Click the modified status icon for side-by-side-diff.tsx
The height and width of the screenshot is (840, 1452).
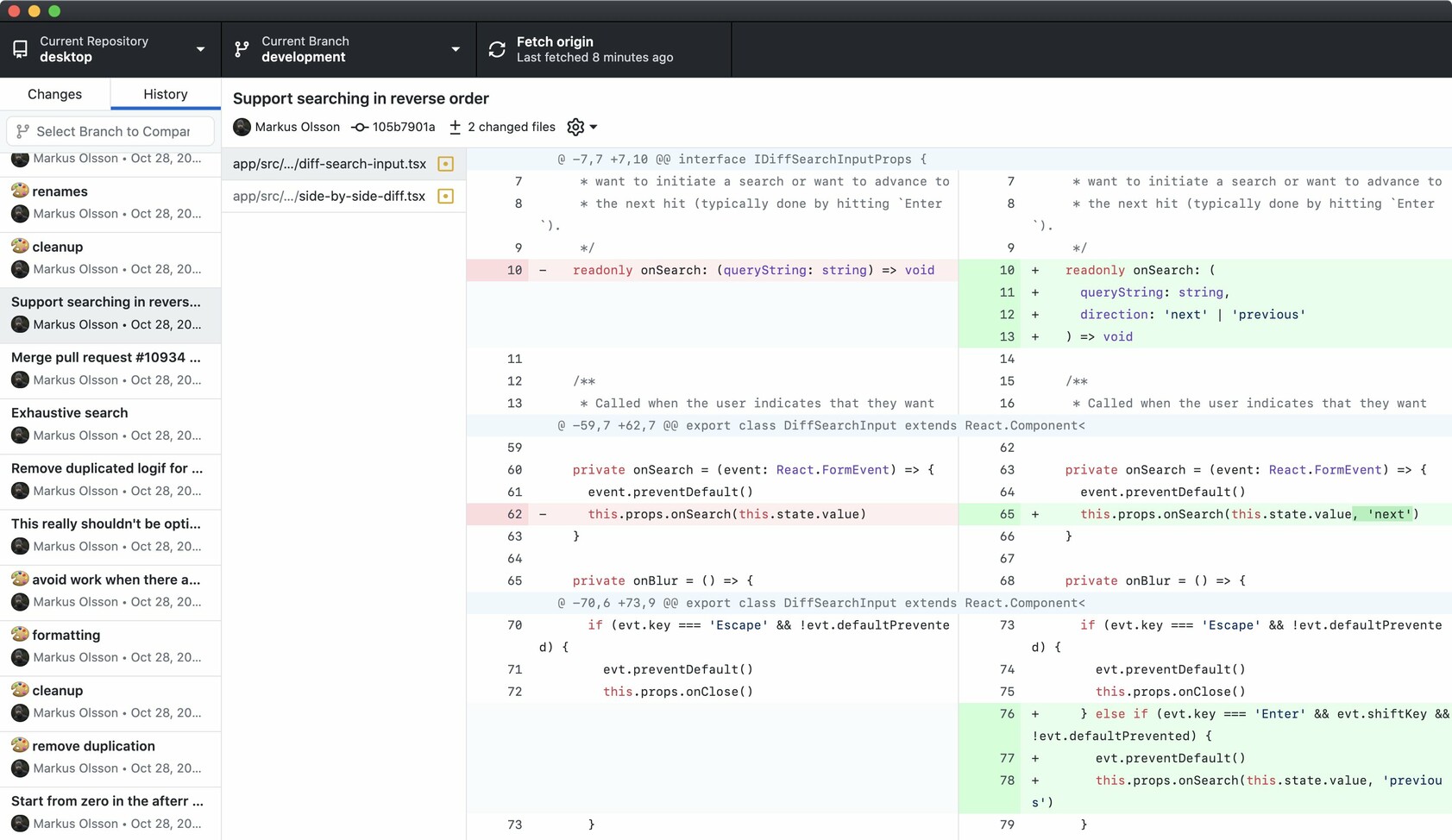445,197
